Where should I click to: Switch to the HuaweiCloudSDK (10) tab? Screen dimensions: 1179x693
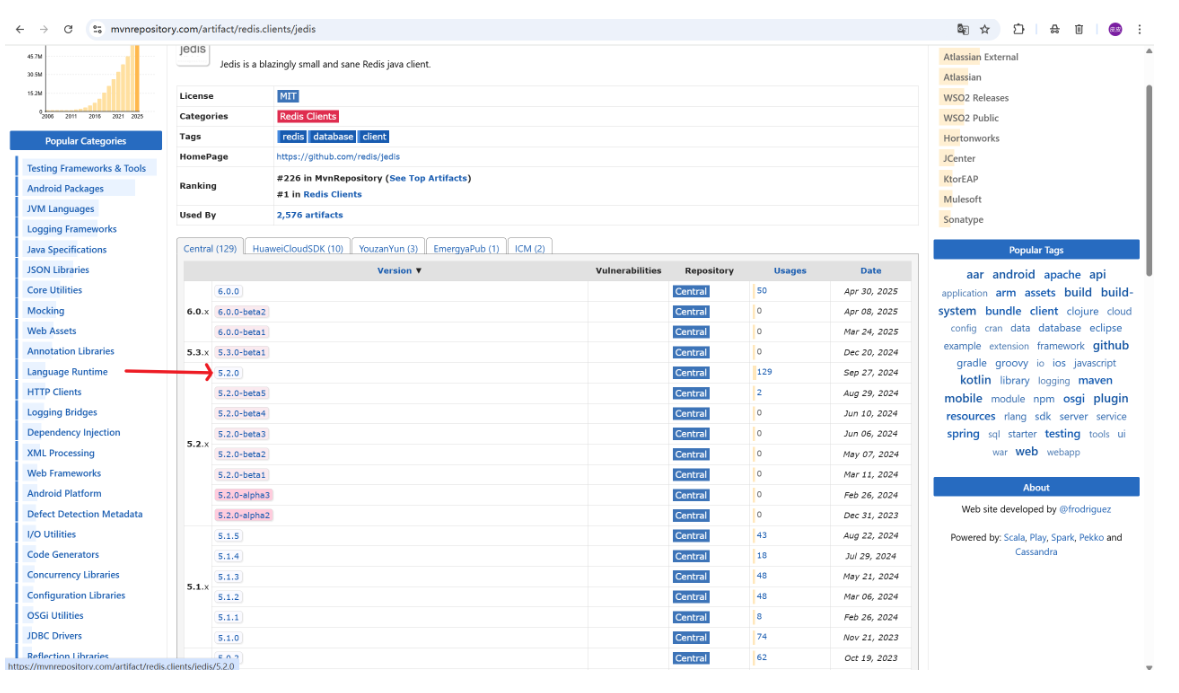298,249
